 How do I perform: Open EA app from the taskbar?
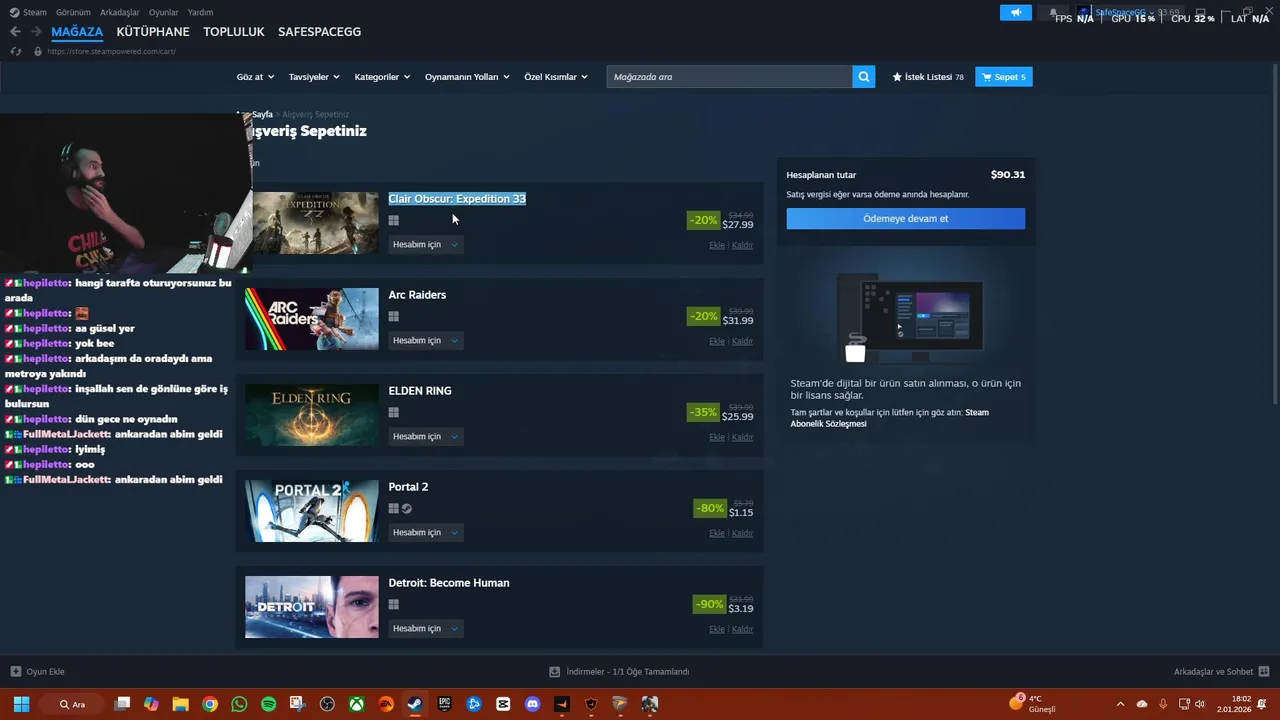(386, 704)
